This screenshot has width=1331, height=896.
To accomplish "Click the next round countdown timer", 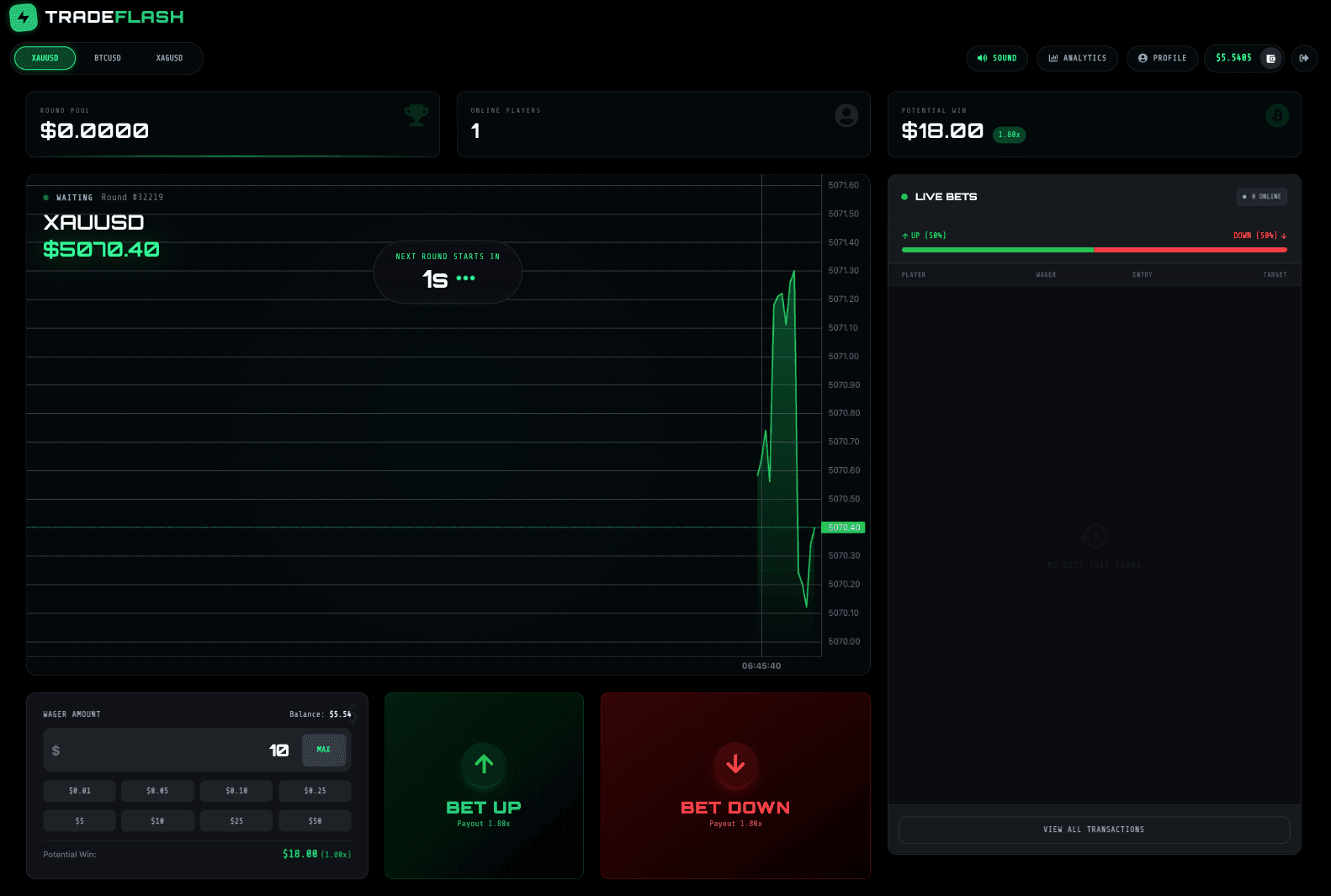I will (448, 272).
